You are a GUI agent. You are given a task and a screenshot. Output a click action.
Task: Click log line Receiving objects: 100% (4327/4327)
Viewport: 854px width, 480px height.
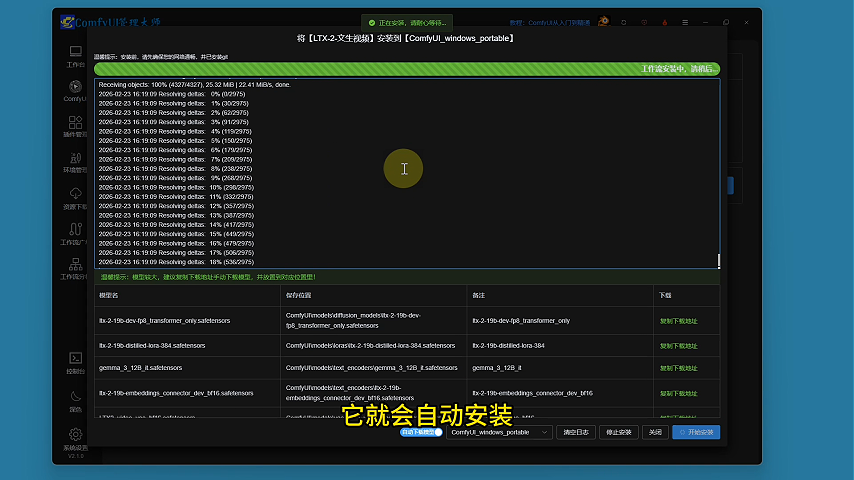[195, 84]
